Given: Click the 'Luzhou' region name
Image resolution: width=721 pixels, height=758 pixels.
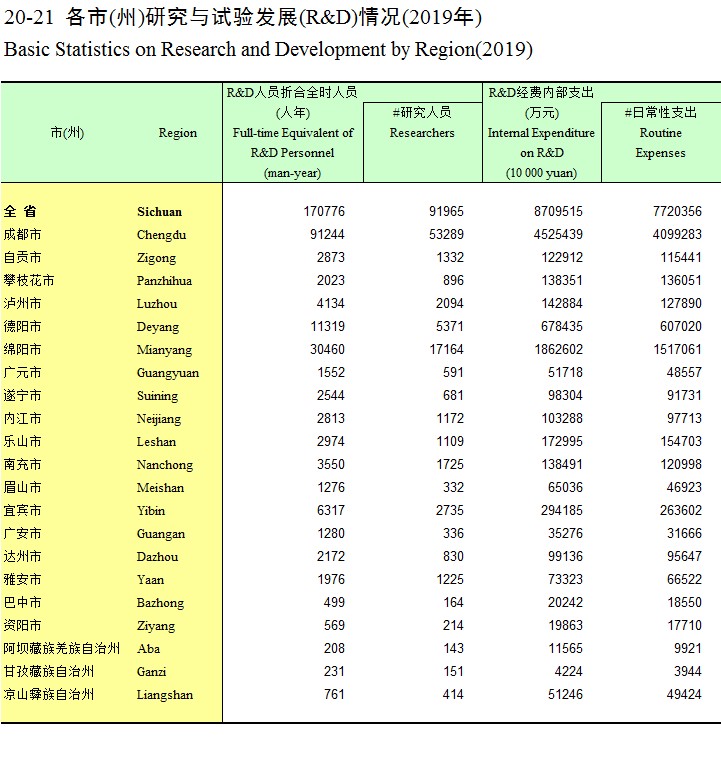Looking at the screenshot, I should [157, 304].
